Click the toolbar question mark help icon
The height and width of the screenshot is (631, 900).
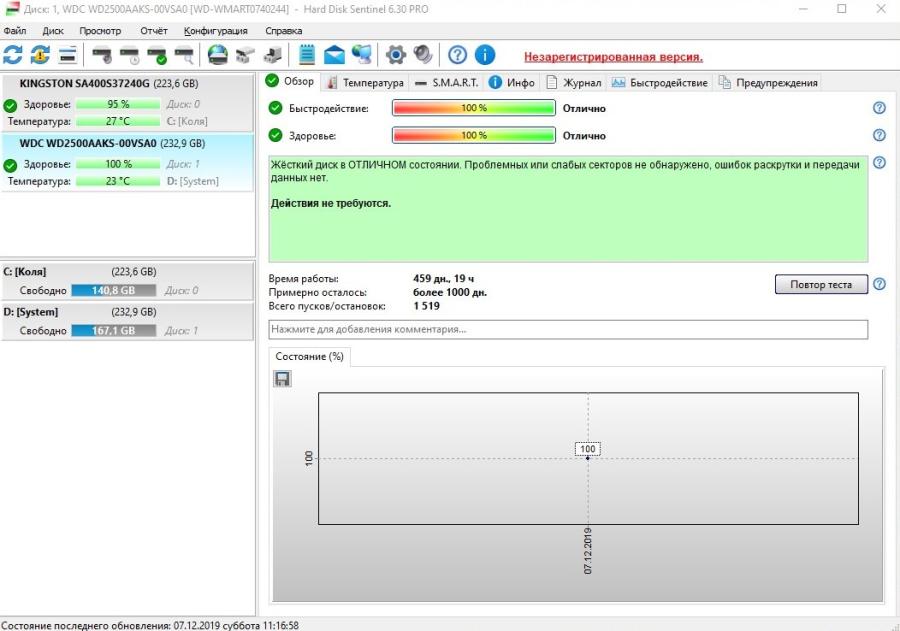click(457, 55)
